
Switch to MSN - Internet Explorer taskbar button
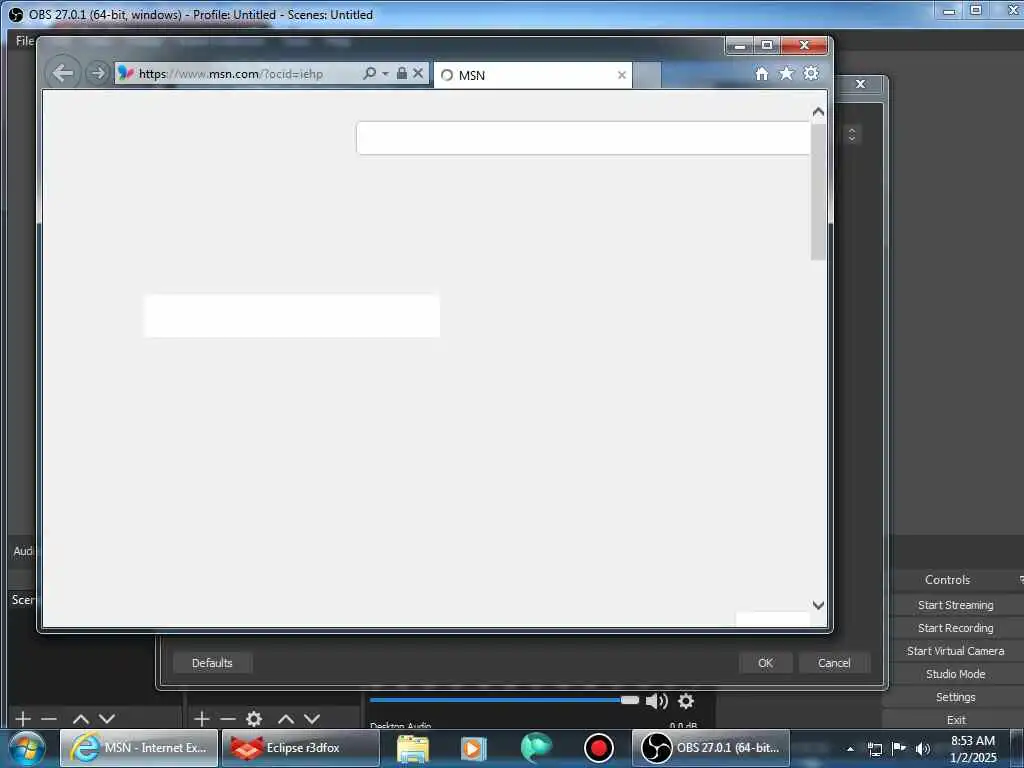pos(139,748)
